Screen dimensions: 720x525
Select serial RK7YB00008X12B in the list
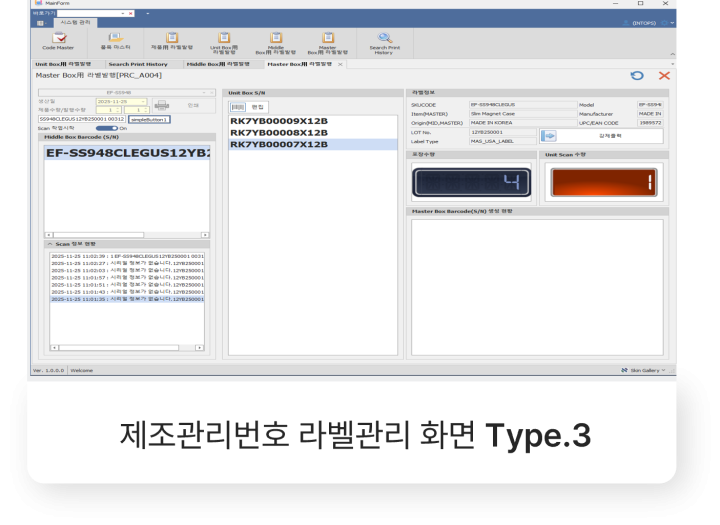(x=313, y=133)
